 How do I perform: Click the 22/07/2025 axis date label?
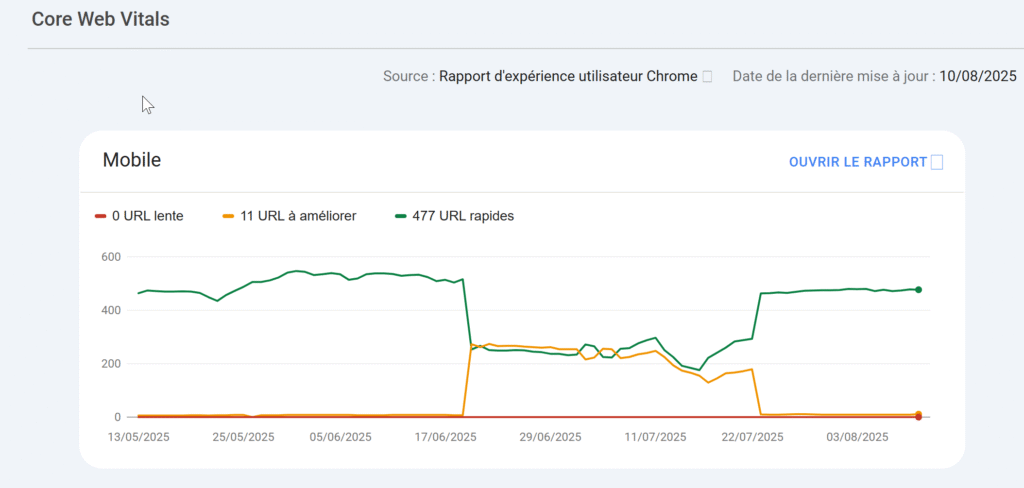click(752, 437)
